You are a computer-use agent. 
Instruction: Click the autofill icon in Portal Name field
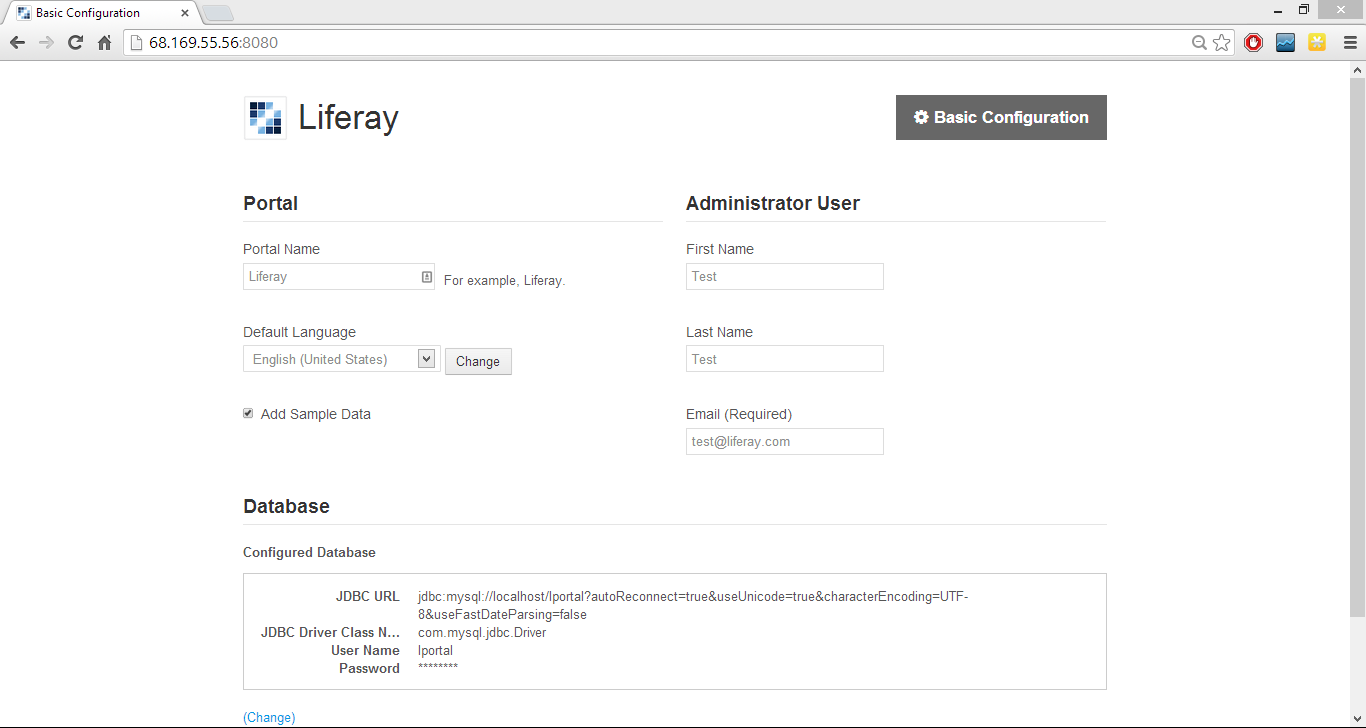426,276
